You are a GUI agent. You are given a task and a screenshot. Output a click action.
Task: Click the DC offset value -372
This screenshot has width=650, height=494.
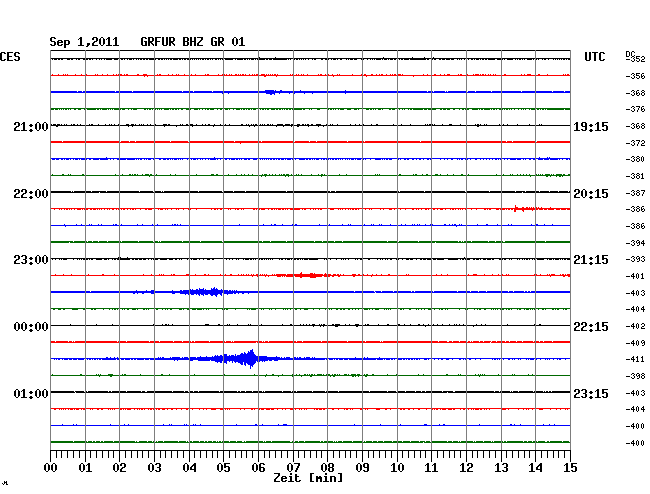pyautogui.click(x=635, y=143)
